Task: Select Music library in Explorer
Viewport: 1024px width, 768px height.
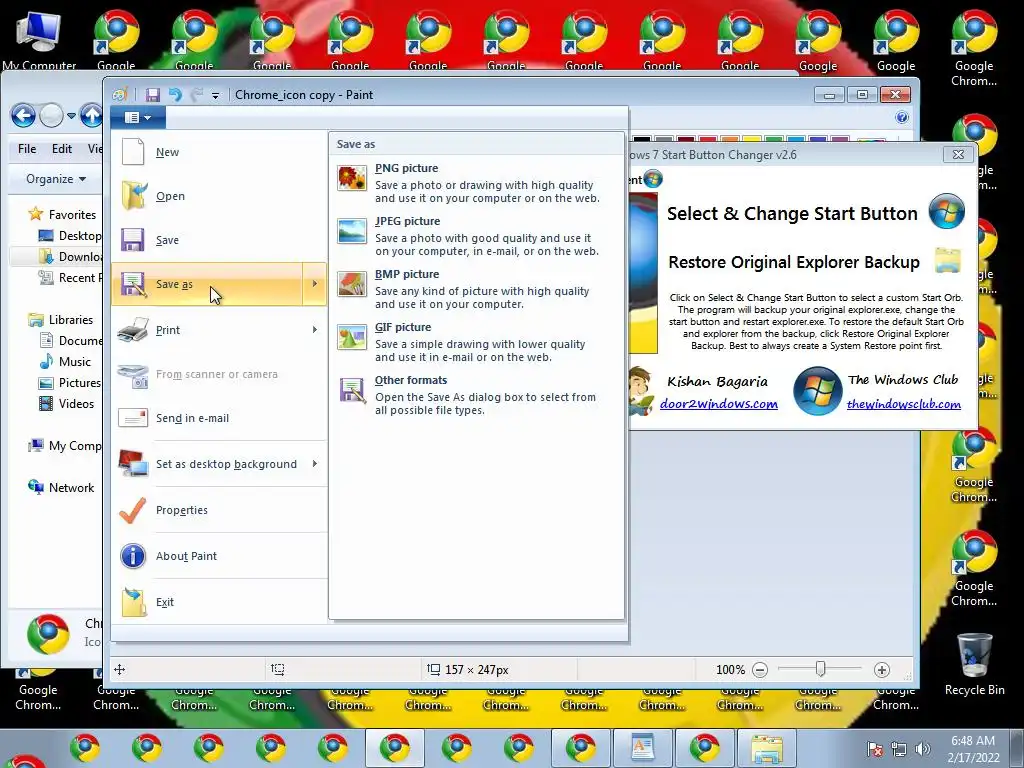Action: click(x=74, y=362)
